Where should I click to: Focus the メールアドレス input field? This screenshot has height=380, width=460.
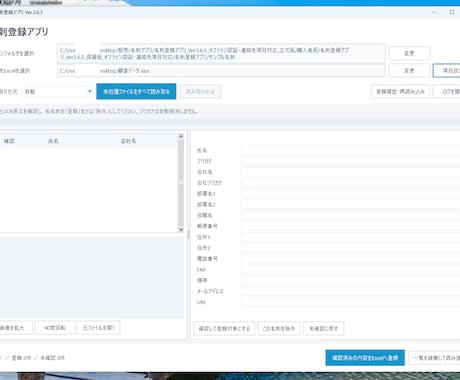click(x=351, y=291)
